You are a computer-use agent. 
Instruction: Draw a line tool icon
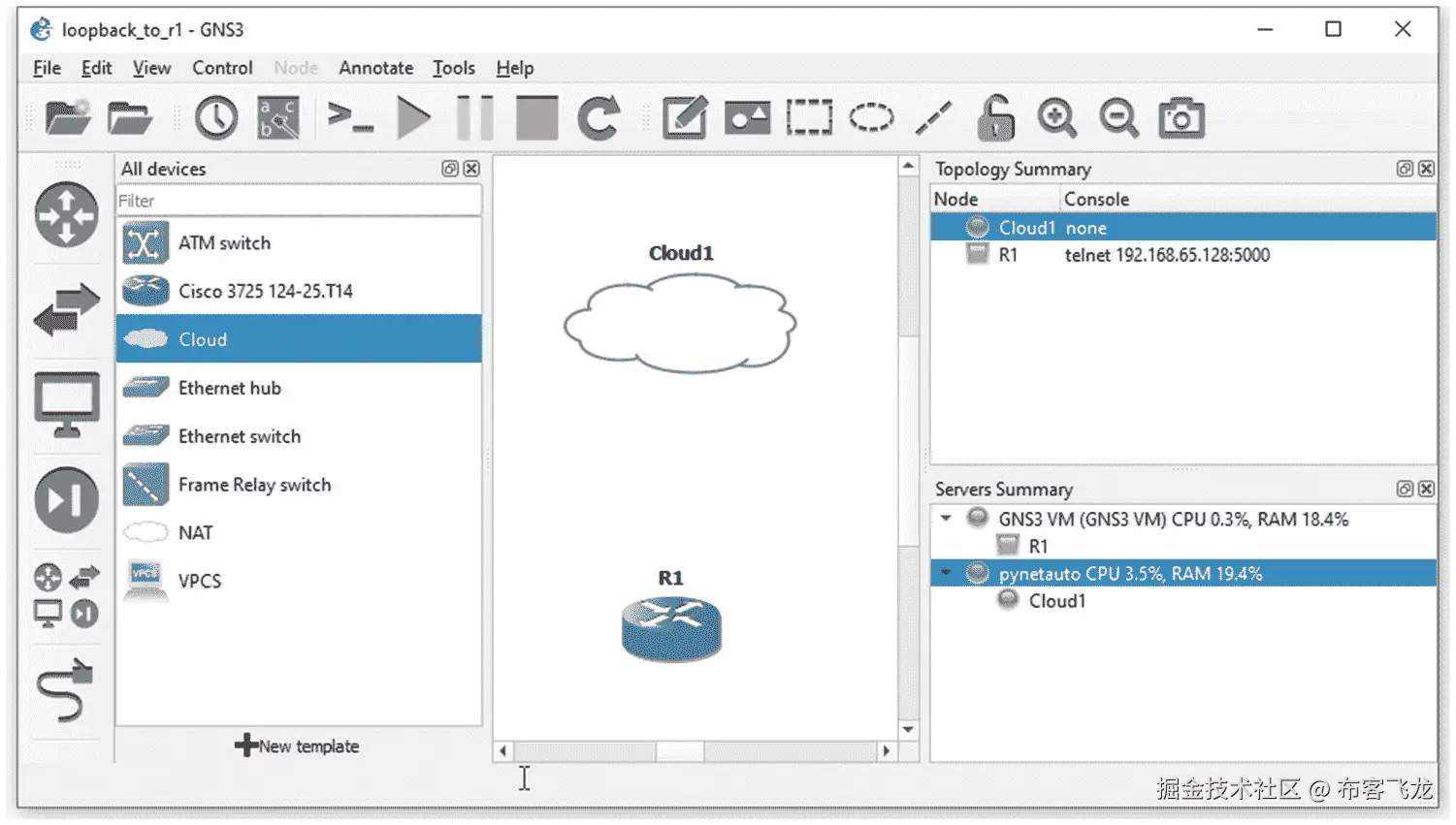933,118
